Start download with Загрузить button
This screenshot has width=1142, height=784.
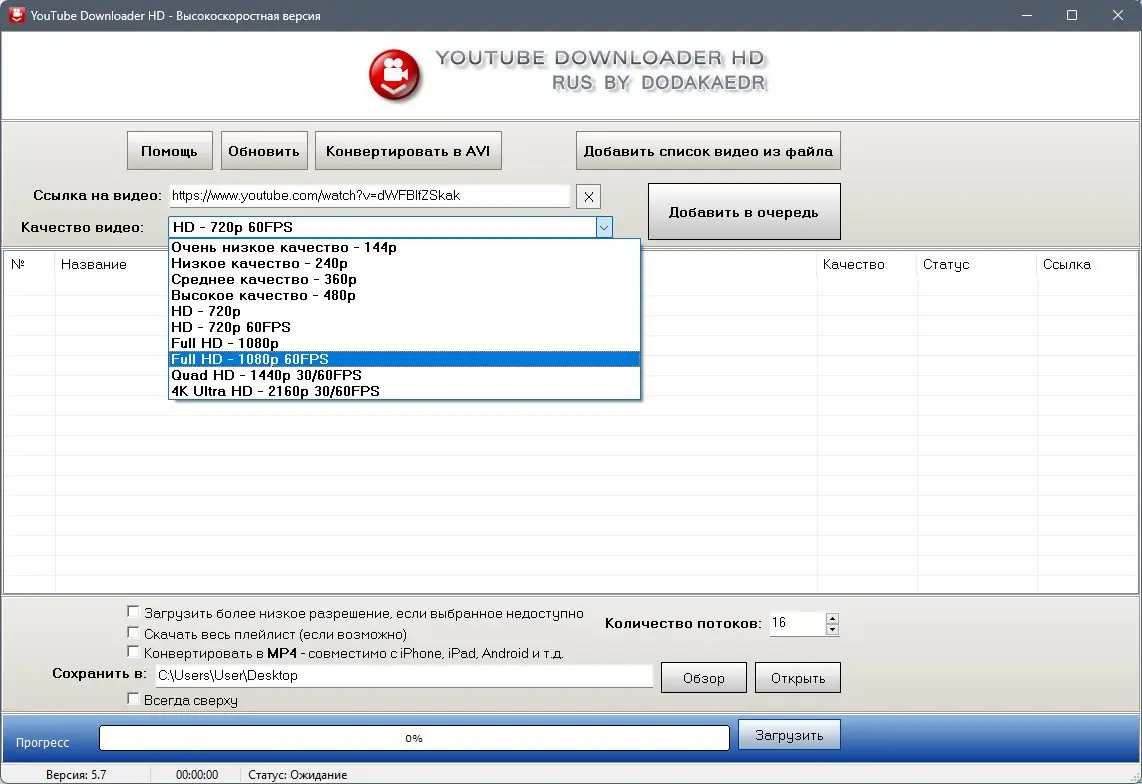coord(789,734)
